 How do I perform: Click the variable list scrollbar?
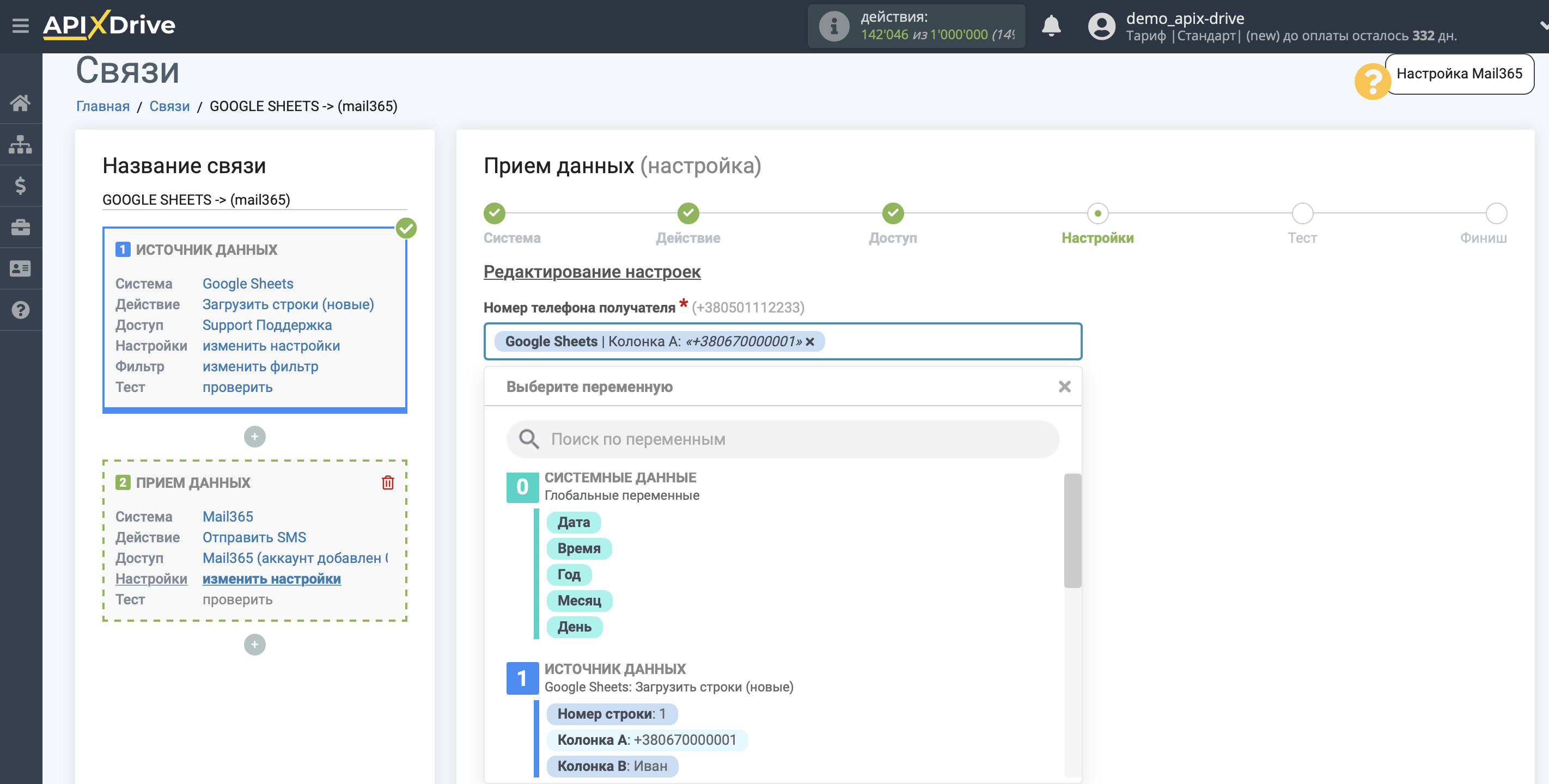(1072, 531)
